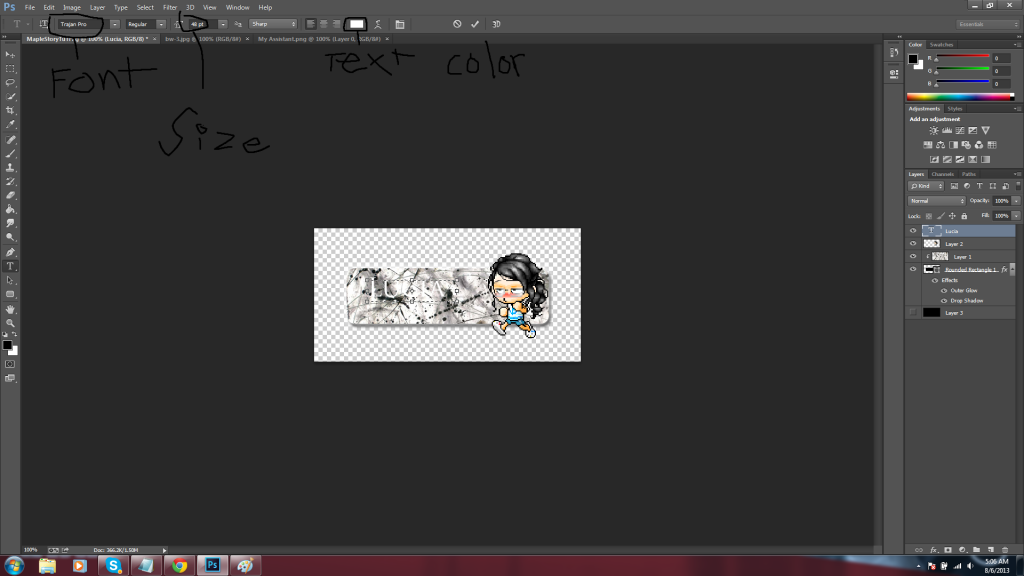Select the Crop tool
Image resolution: width=1024 pixels, height=576 pixels.
(10, 110)
